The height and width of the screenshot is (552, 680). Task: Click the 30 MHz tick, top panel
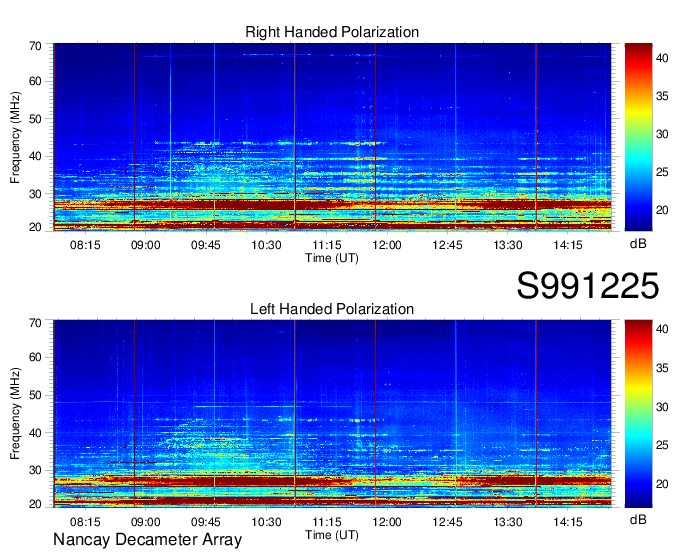click(x=35, y=194)
